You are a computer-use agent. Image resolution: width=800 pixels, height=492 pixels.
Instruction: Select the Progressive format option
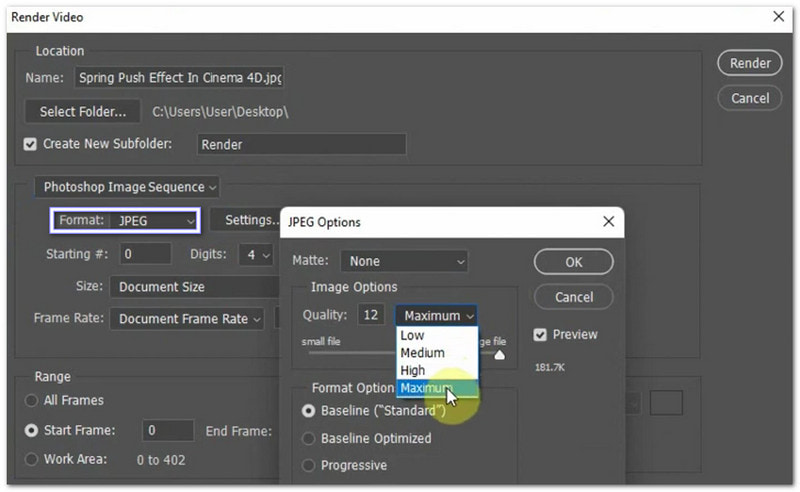(309, 465)
